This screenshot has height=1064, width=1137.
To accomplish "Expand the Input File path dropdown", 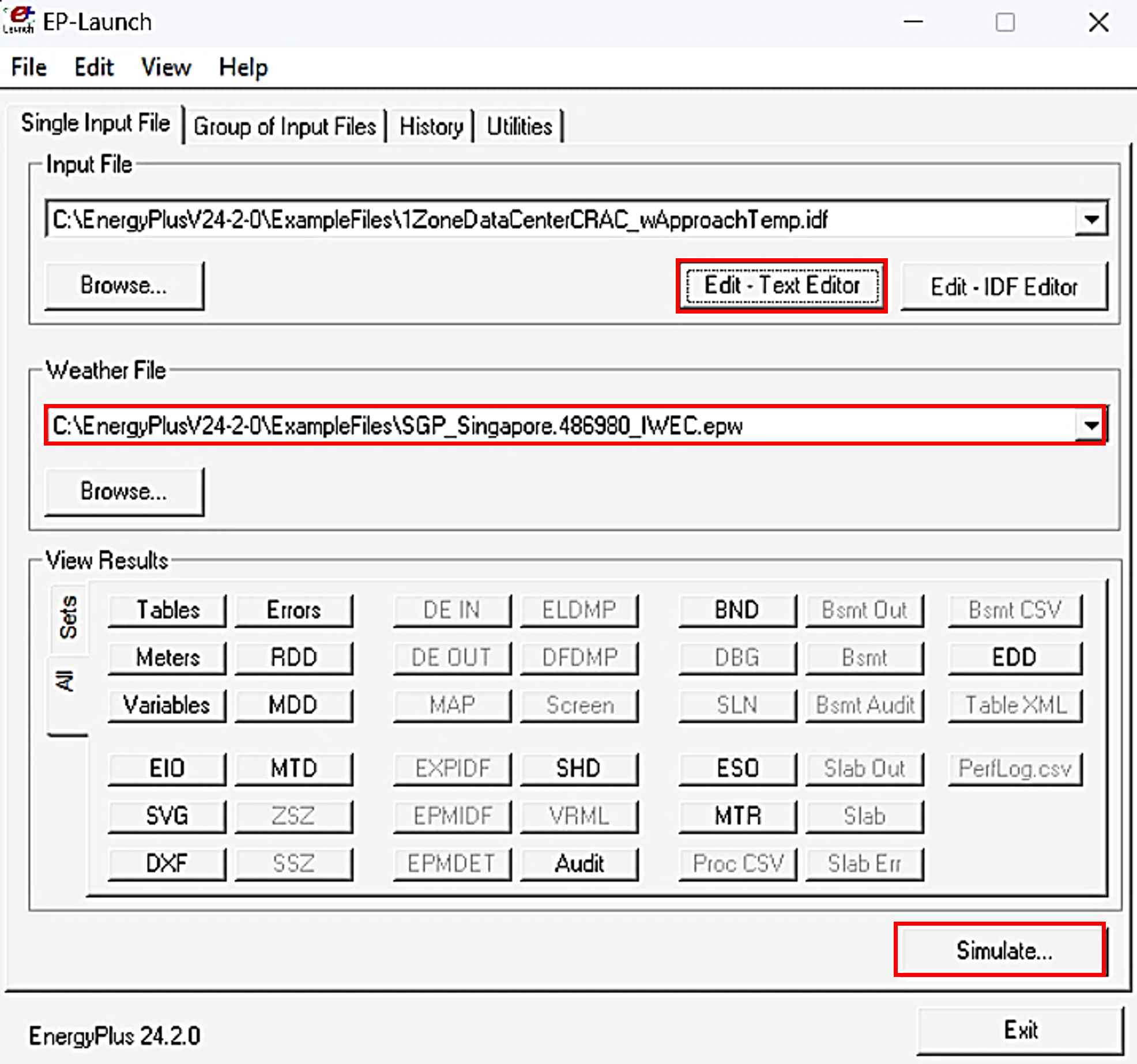I will pos(1090,220).
